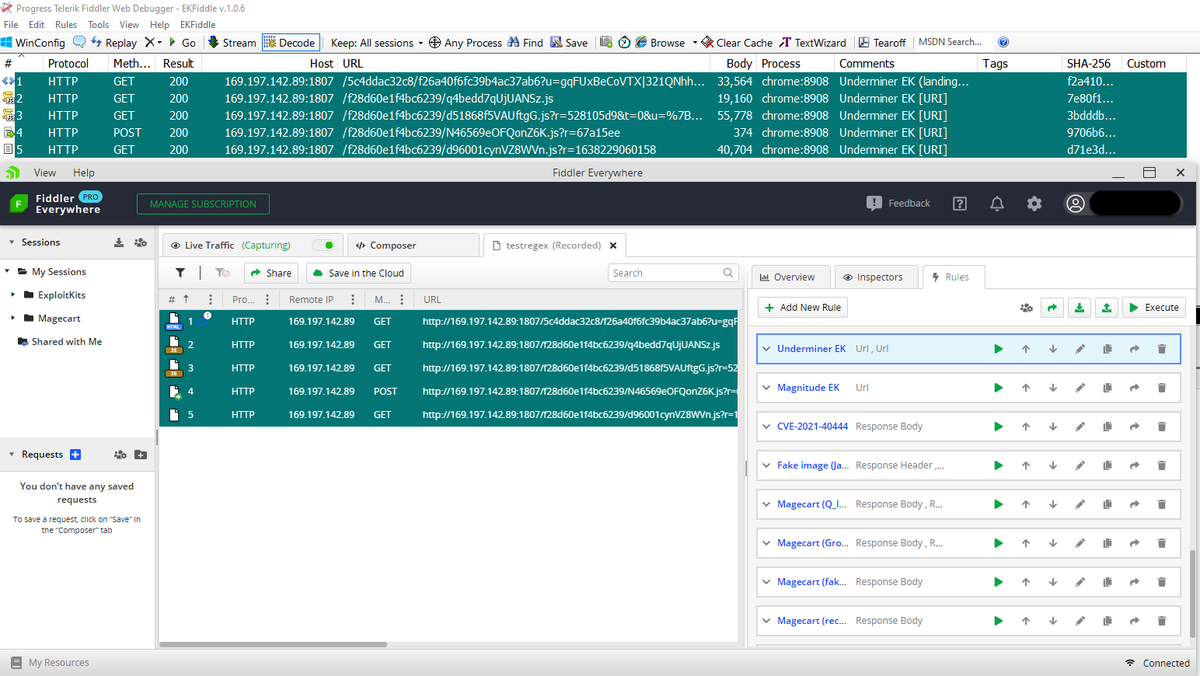Expand the Magecart (Q_I... rule chevron

[x=767, y=504]
